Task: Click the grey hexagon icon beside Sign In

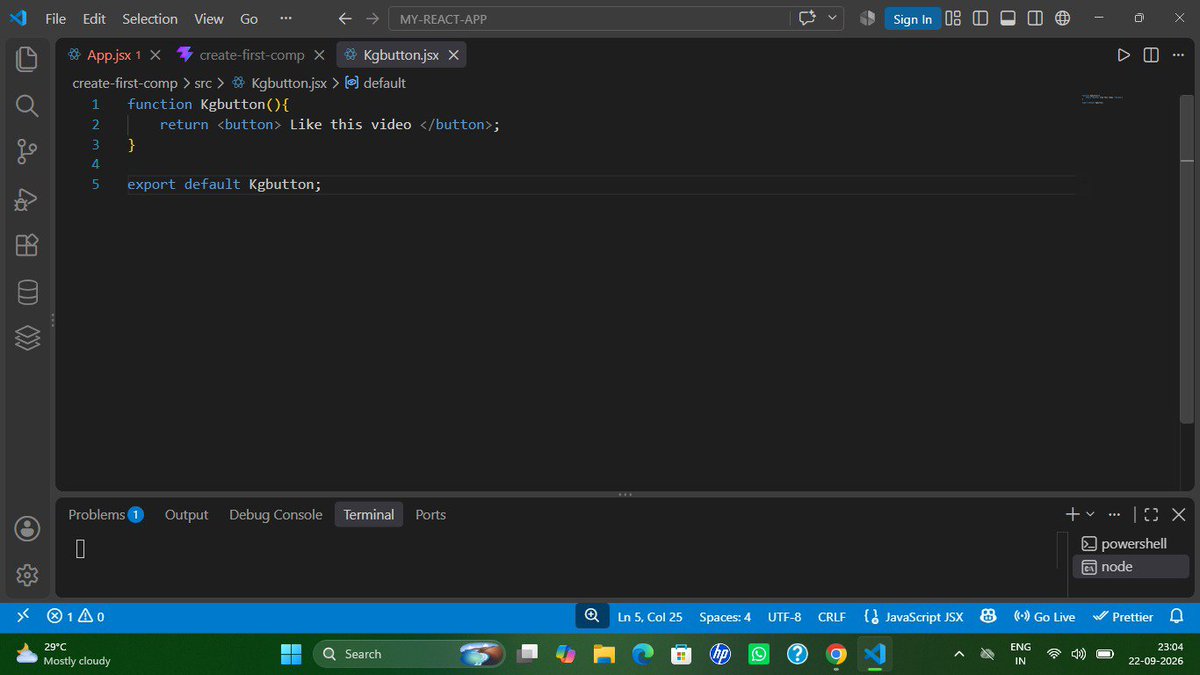Action: pyautogui.click(x=867, y=18)
